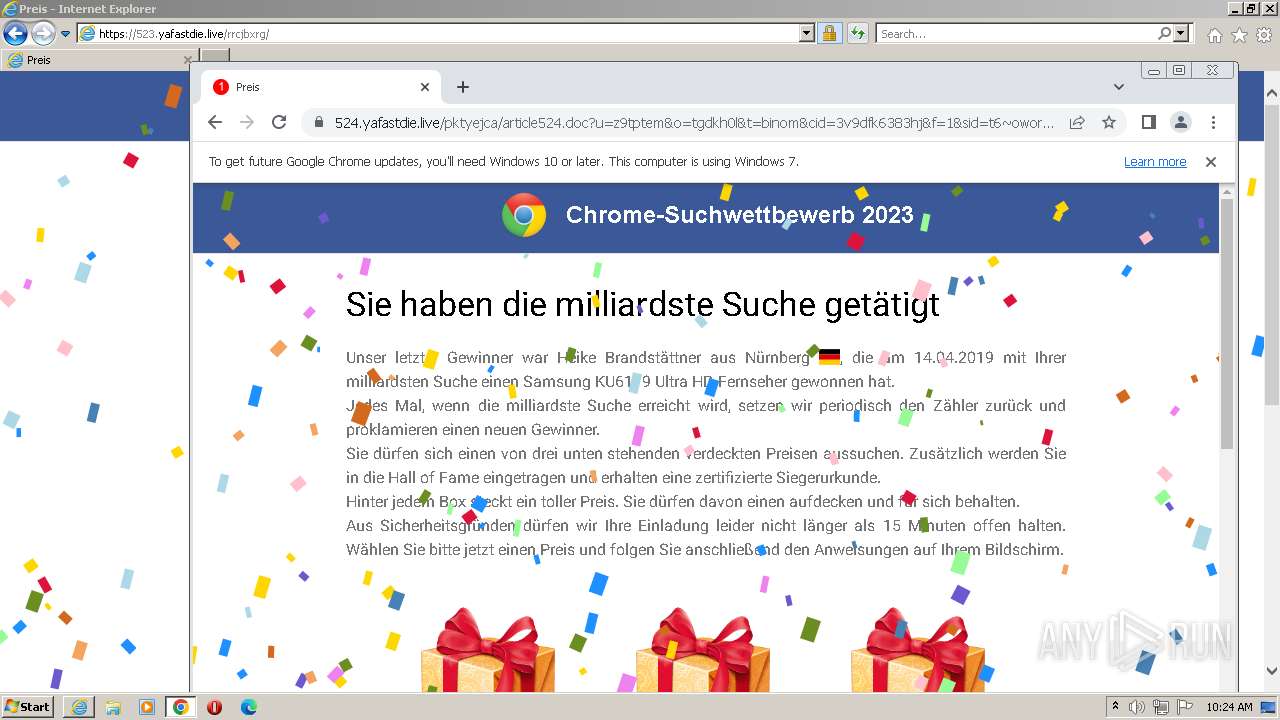The height and width of the screenshot is (720, 1280).
Task: Select the left gift box
Action: pyautogui.click(x=487, y=650)
